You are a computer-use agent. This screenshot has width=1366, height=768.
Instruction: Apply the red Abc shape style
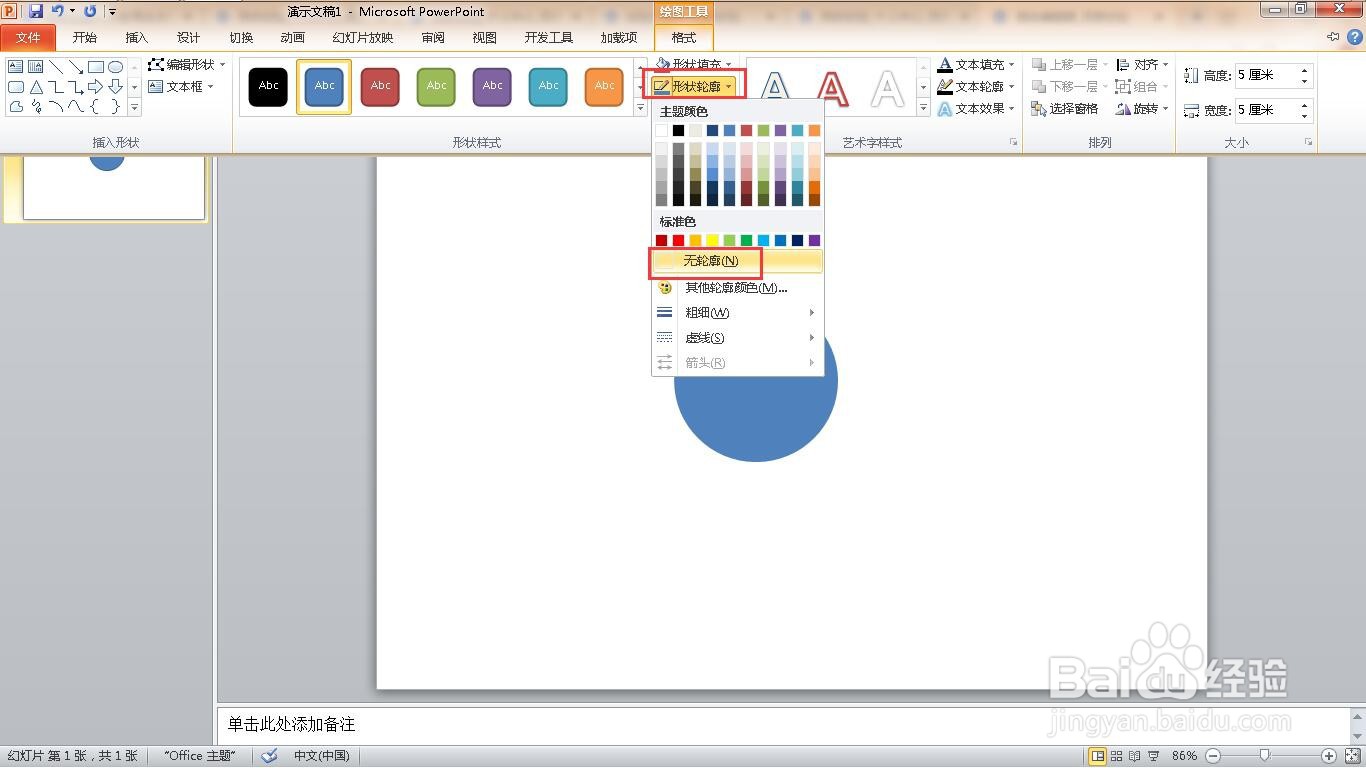pyautogui.click(x=381, y=86)
